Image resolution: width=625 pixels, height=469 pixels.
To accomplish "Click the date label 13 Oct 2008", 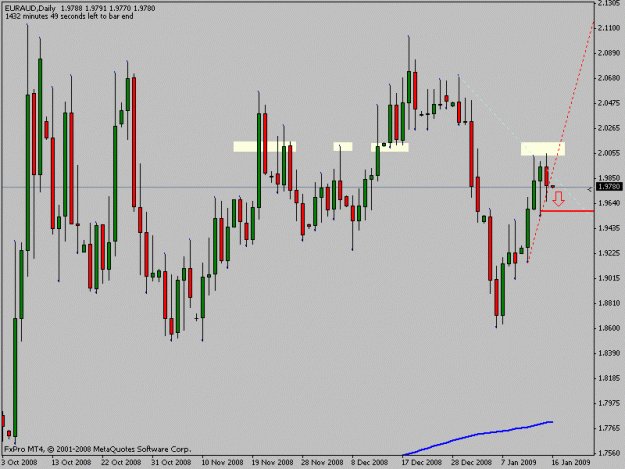I will [x=71, y=463].
